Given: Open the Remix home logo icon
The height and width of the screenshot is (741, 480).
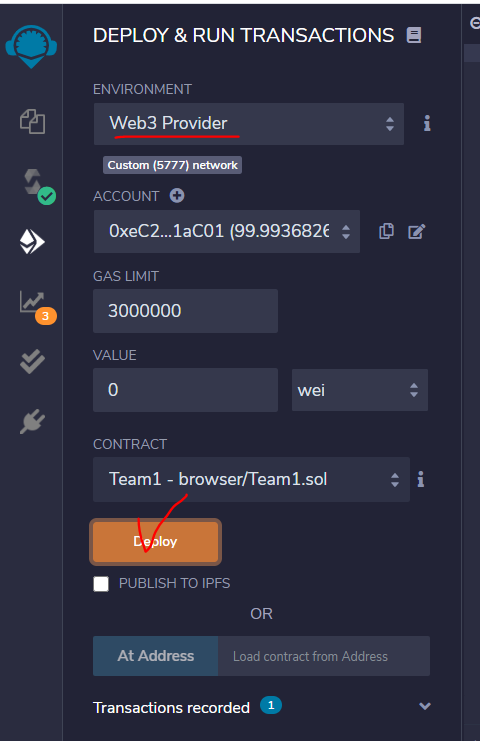Looking at the screenshot, I should (x=31, y=46).
